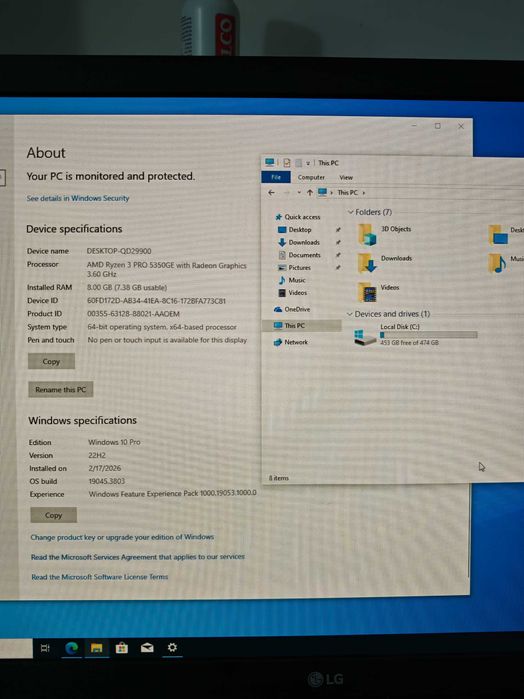Open Change product key or upgrade link

(122, 537)
